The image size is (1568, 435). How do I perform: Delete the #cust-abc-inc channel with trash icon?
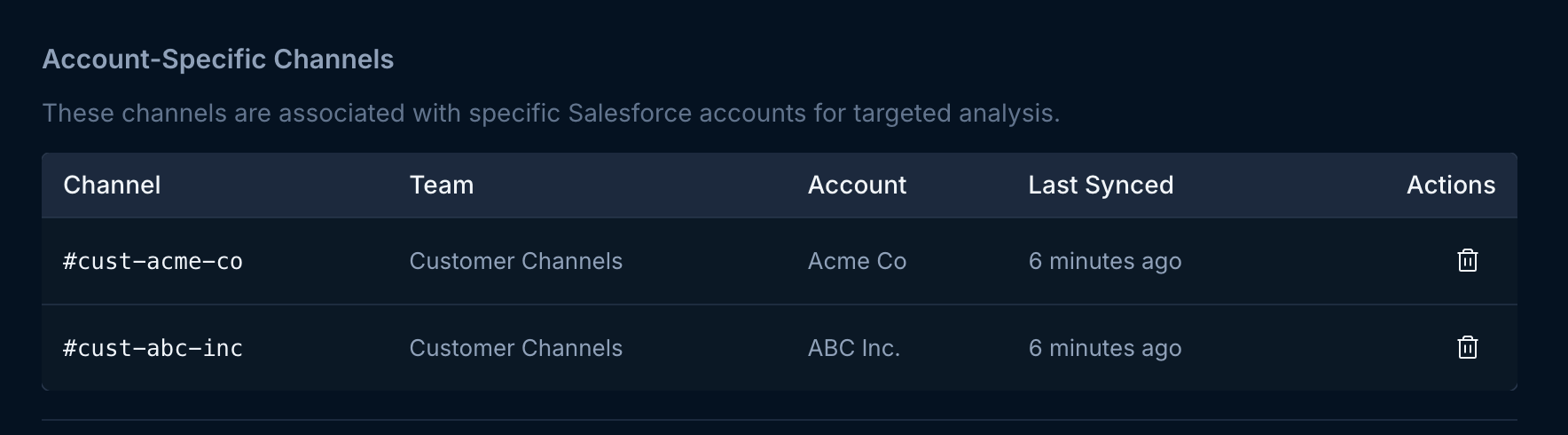tap(1468, 347)
